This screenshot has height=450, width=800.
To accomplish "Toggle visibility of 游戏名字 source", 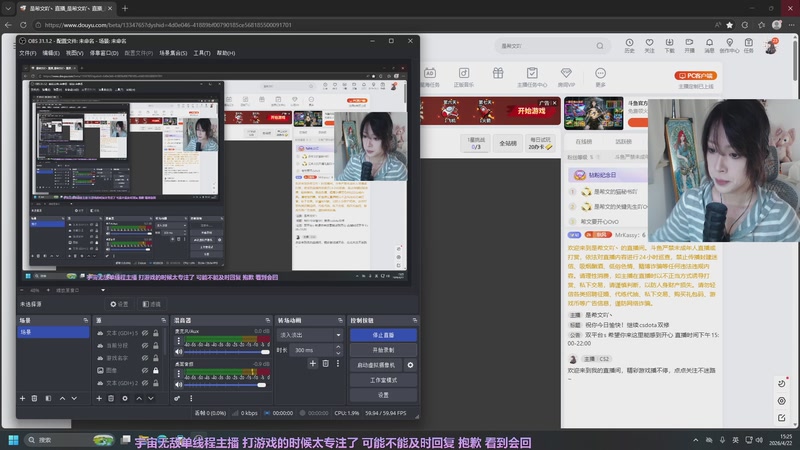I will pos(145,358).
